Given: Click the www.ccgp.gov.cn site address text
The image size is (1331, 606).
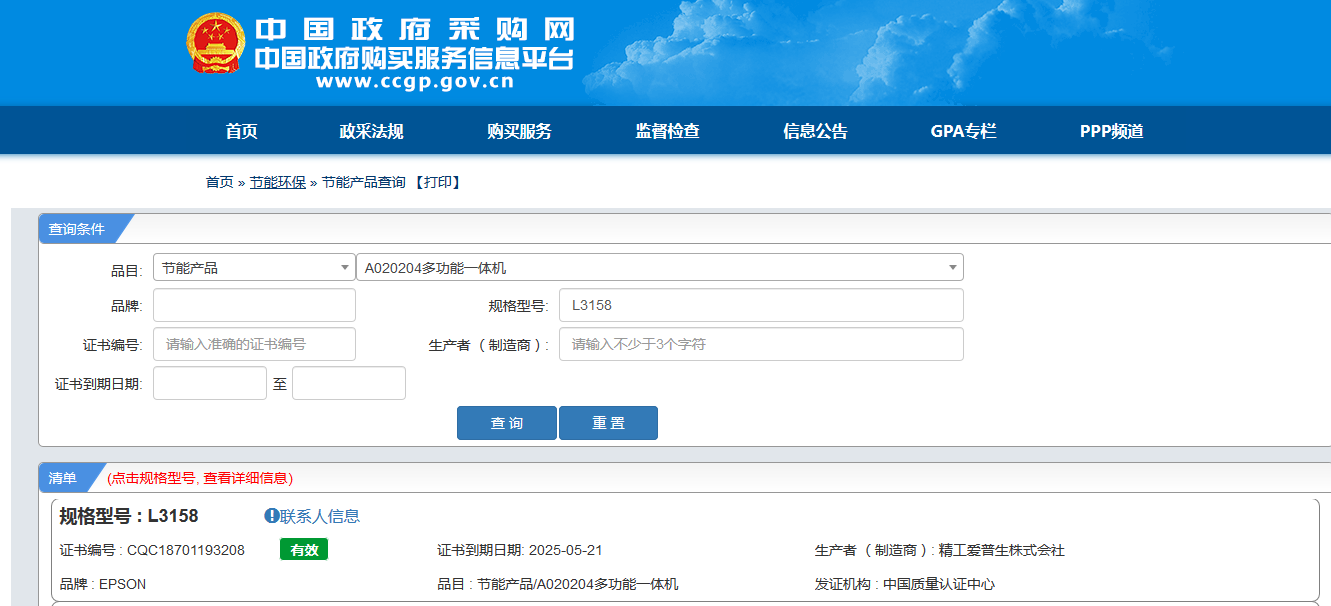Looking at the screenshot, I should click(414, 82).
